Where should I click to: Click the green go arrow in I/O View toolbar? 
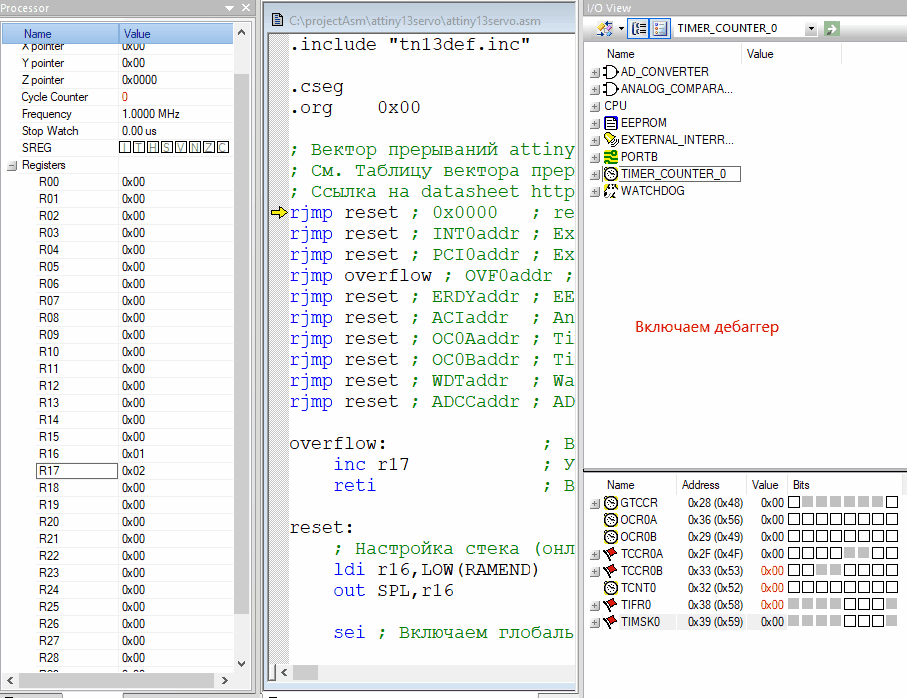click(x=831, y=29)
